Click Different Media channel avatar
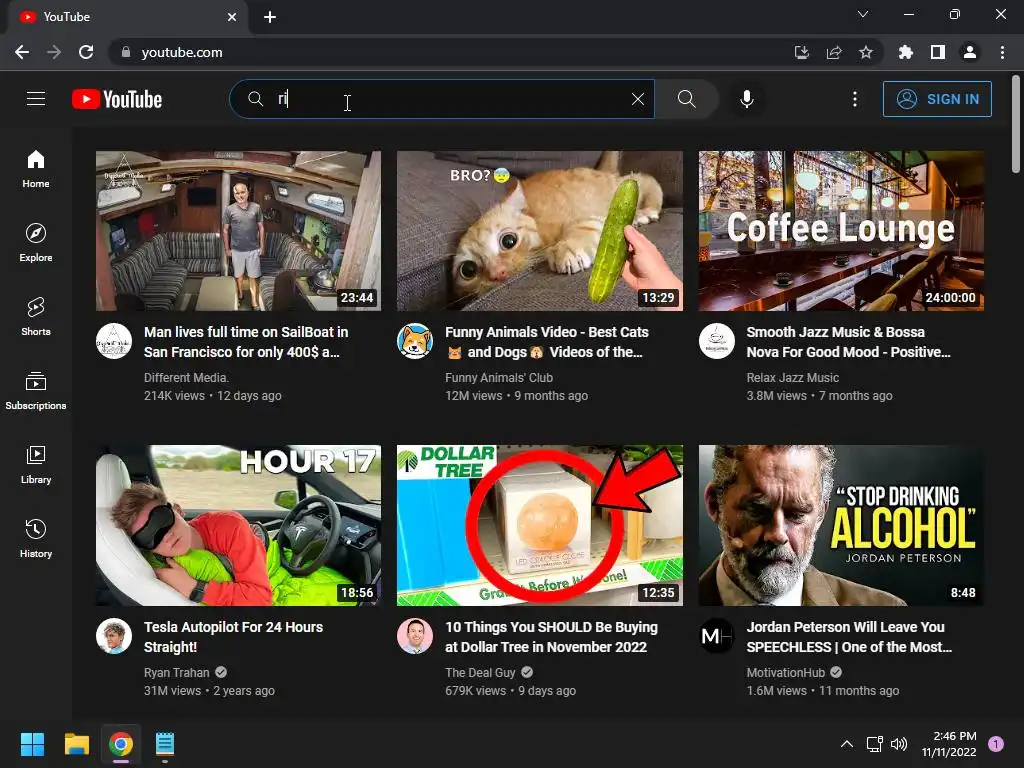Screen dimensions: 1024x768 click(x=114, y=341)
